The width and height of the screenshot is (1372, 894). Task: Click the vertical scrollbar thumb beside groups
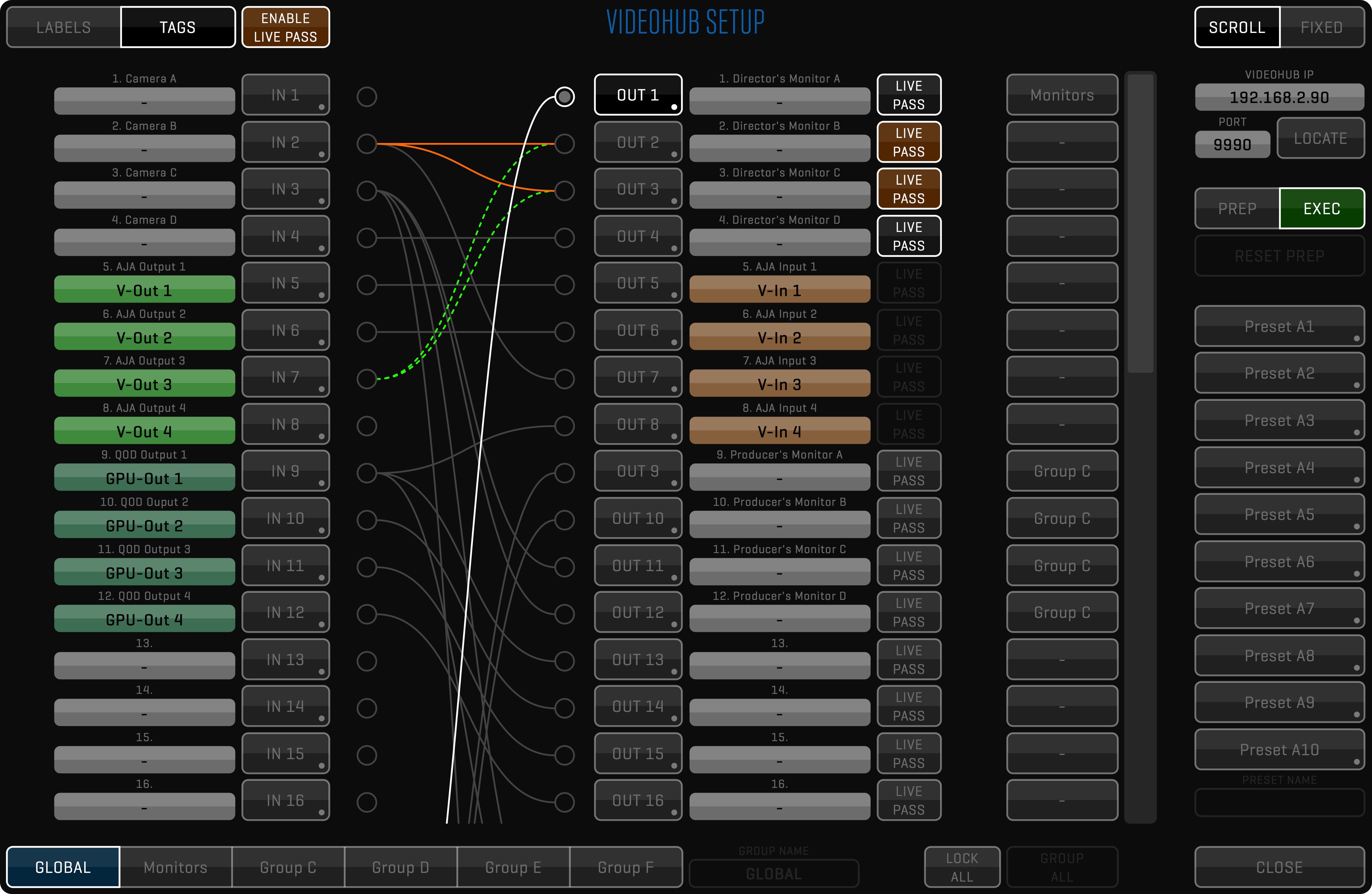1140,224
